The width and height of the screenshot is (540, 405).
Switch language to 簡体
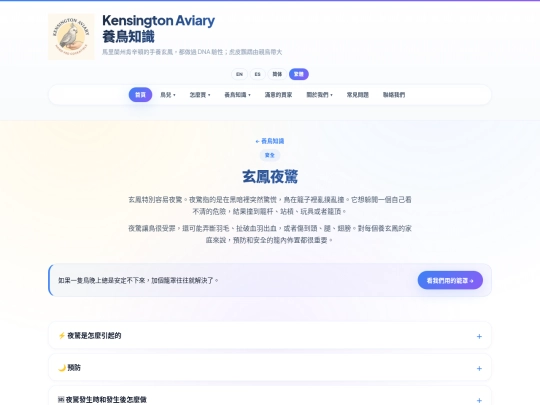coord(277,74)
